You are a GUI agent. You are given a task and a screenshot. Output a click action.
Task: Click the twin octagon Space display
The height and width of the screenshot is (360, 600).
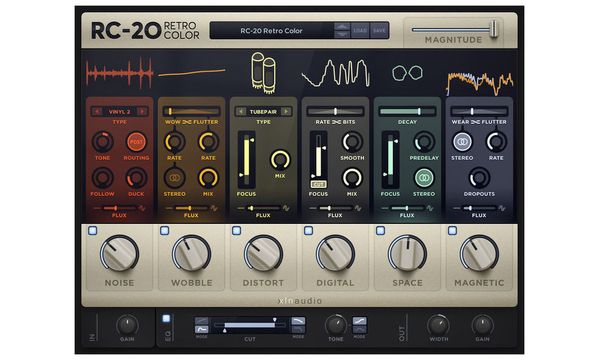click(x=407, y=73)
